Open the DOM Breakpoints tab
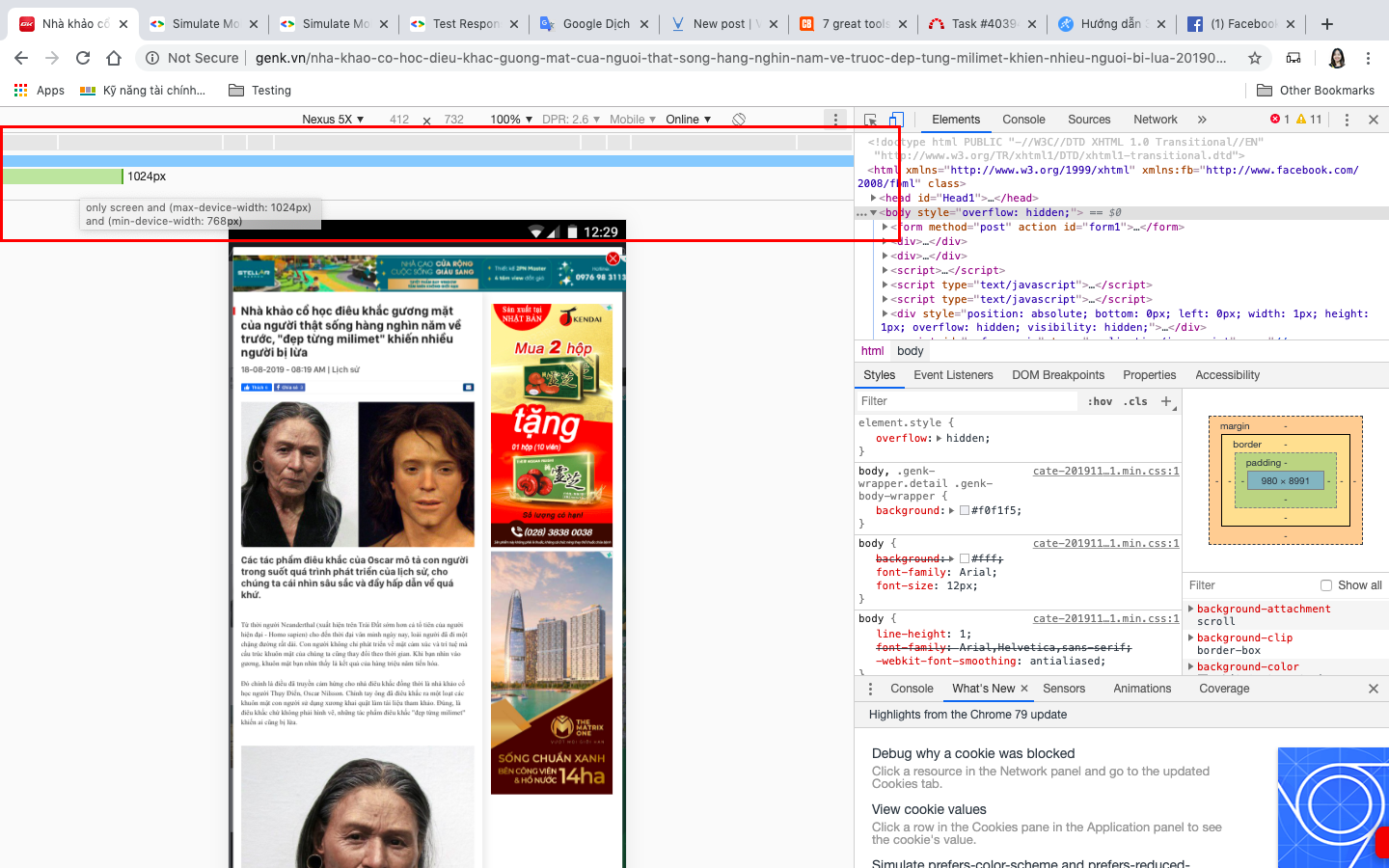Screen dimensions: 1389x868 1058,375
